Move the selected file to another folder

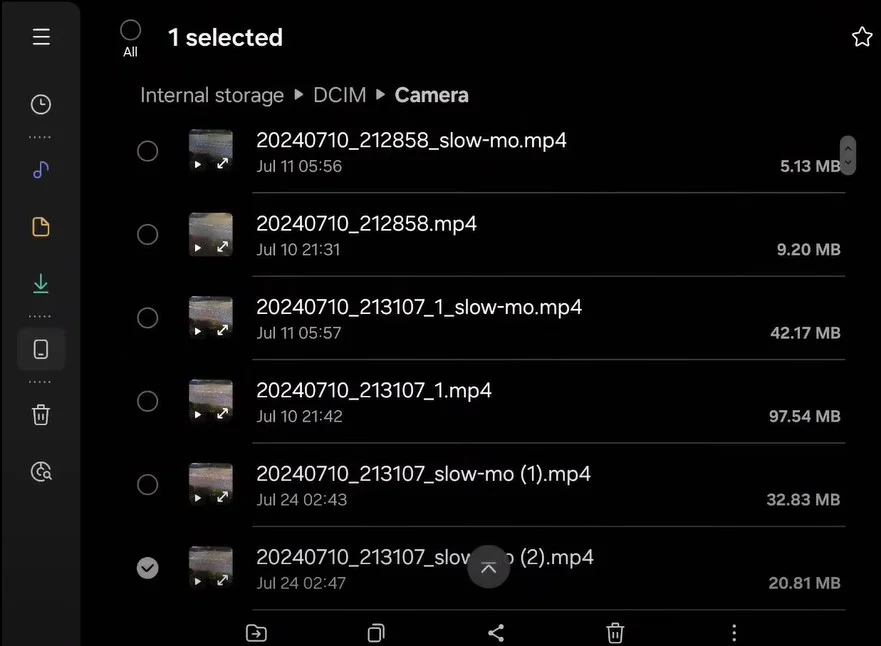pyautogui.click(x=256, y=632)
